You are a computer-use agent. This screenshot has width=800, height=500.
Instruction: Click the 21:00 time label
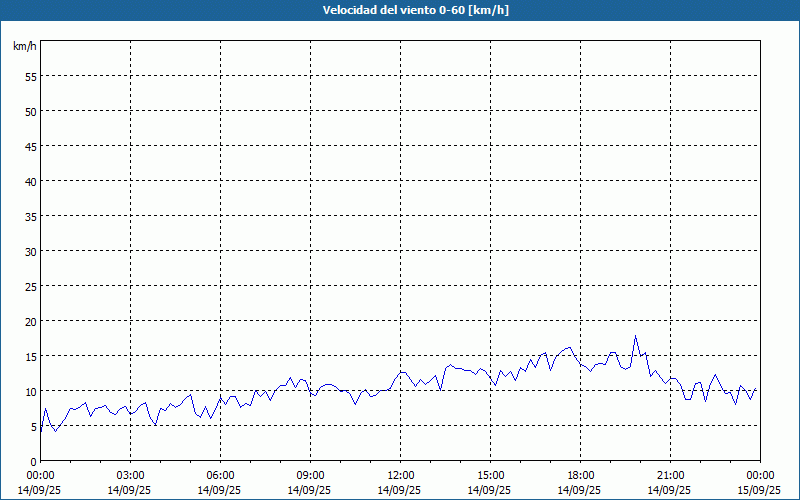pyautogui.click(x=670, y=475)
